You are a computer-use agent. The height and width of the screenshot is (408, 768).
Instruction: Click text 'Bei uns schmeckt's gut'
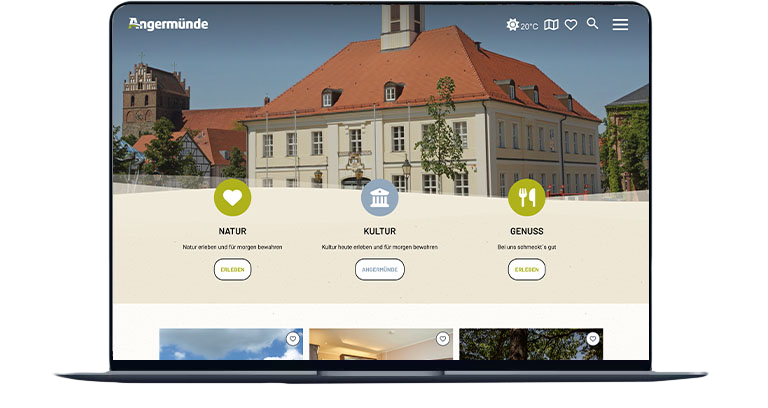point(527,247)
